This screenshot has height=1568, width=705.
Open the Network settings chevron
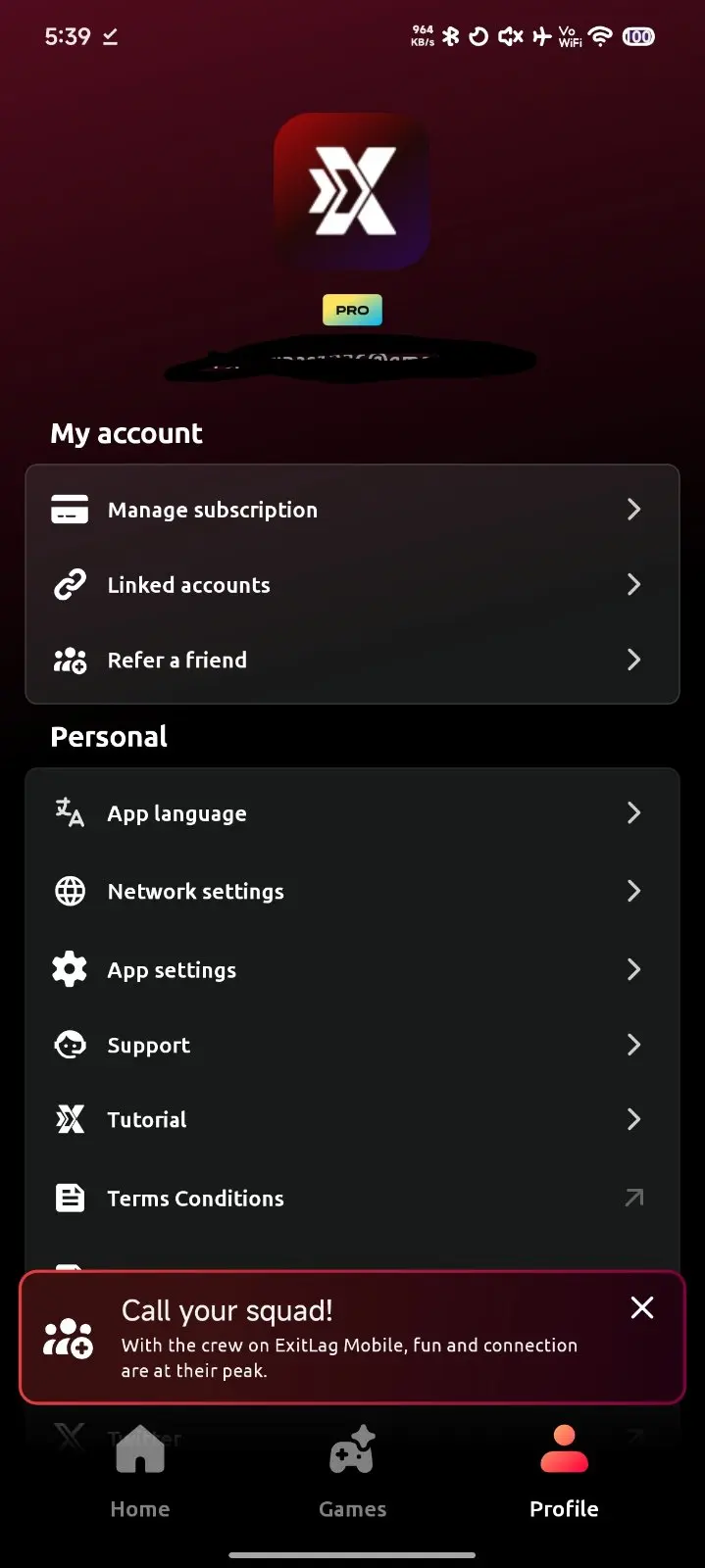(633, 891)
